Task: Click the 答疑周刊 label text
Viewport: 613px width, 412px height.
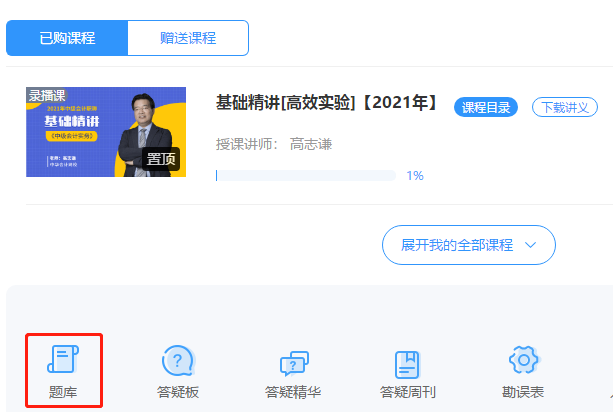Action: click(408, 392)
